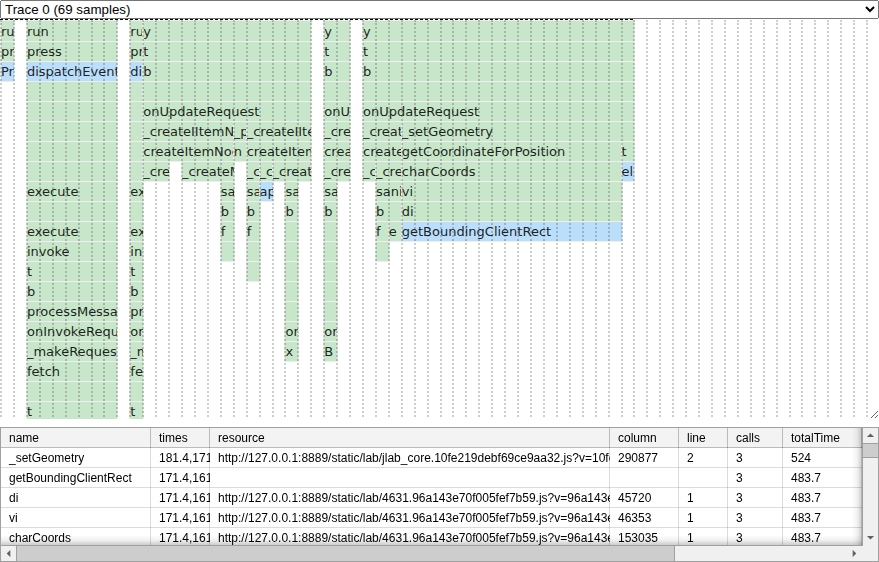Sort by the totalTime column header
Viewport: 879px width, 562px height.
click(x=822, y=438)
